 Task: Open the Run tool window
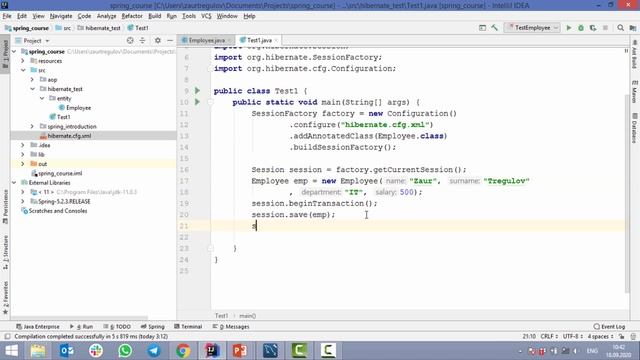click(81, 327)
